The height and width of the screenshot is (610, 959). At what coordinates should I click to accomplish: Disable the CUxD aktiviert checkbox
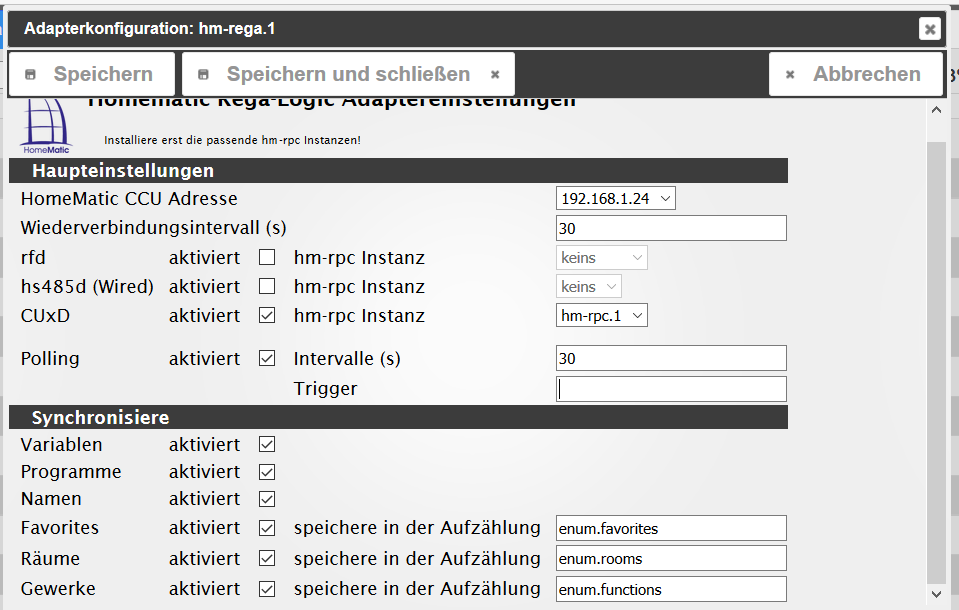[267, 316]
